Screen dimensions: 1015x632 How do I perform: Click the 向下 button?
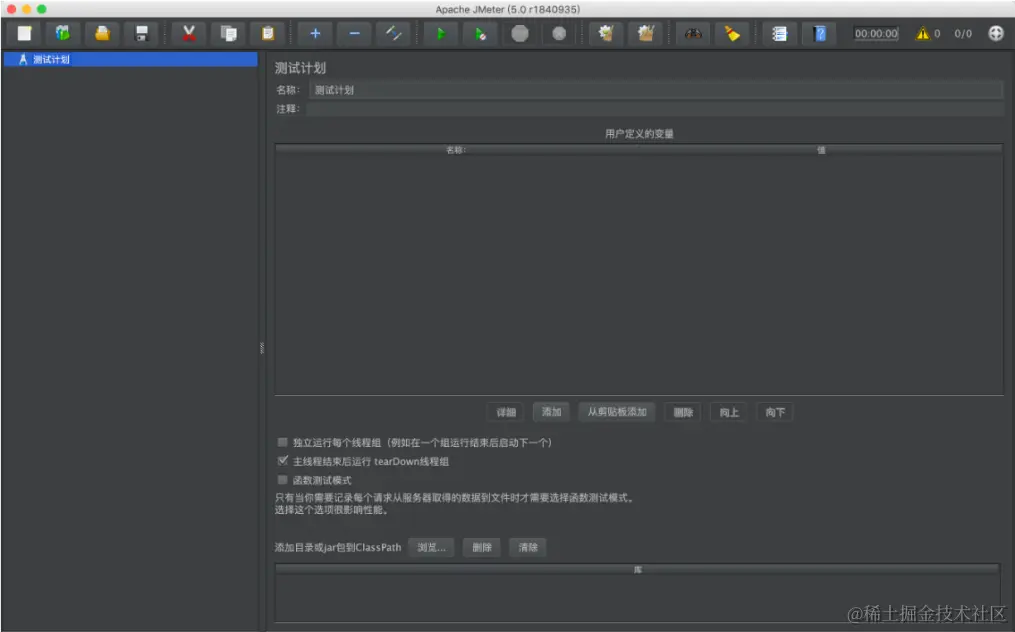pos(775,412)
